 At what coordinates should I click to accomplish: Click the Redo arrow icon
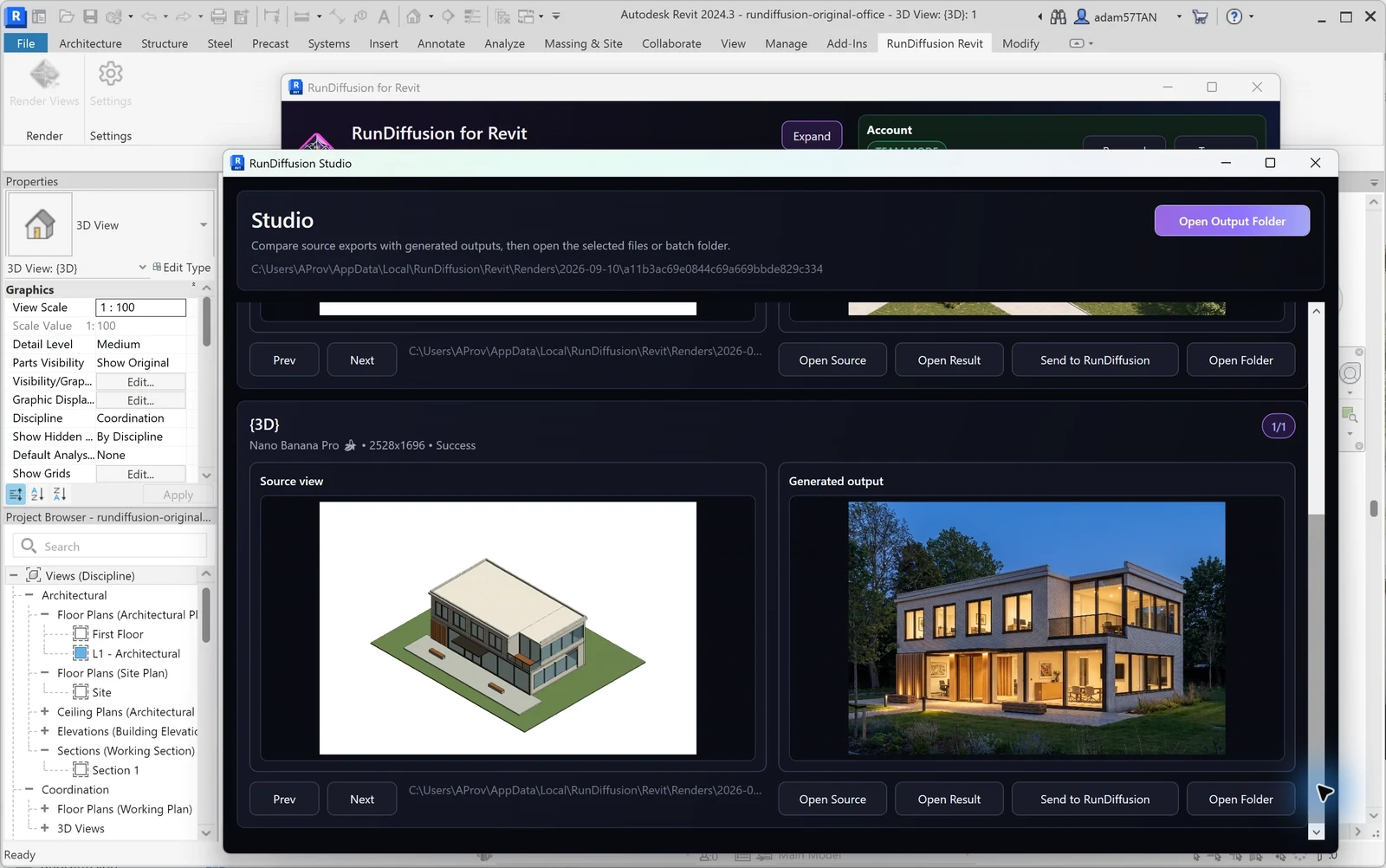pos(183,16)
